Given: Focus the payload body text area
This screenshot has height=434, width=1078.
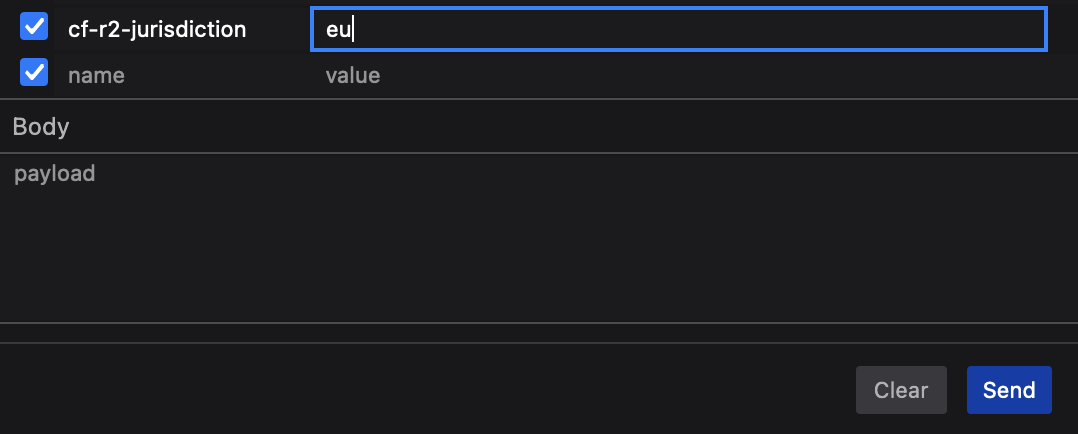Looking at the screenshot, I should pyautogui.click(x=539, y=238).
